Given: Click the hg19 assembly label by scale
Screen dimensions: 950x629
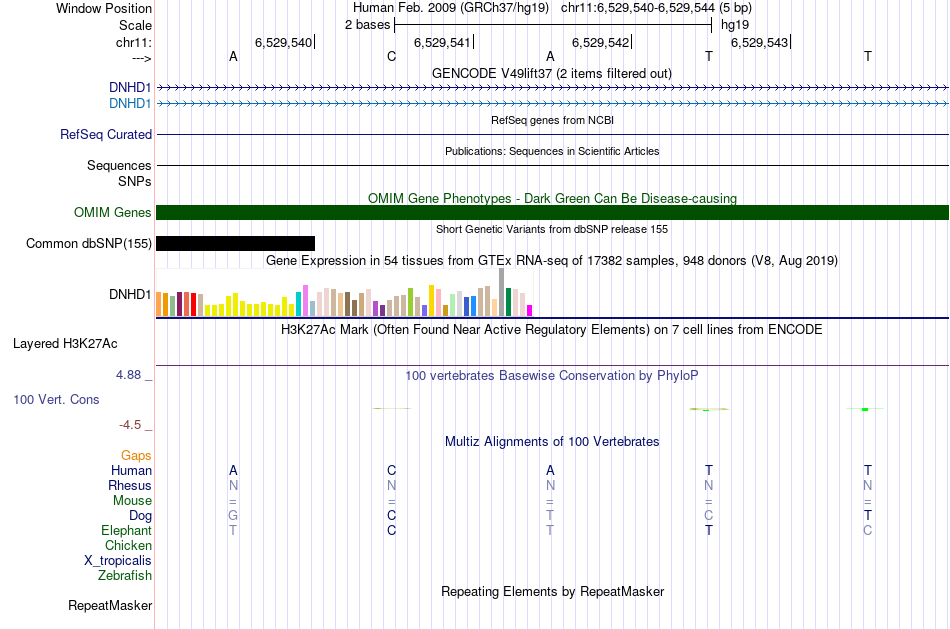Looking at the screenshot, I should [735, 25].
